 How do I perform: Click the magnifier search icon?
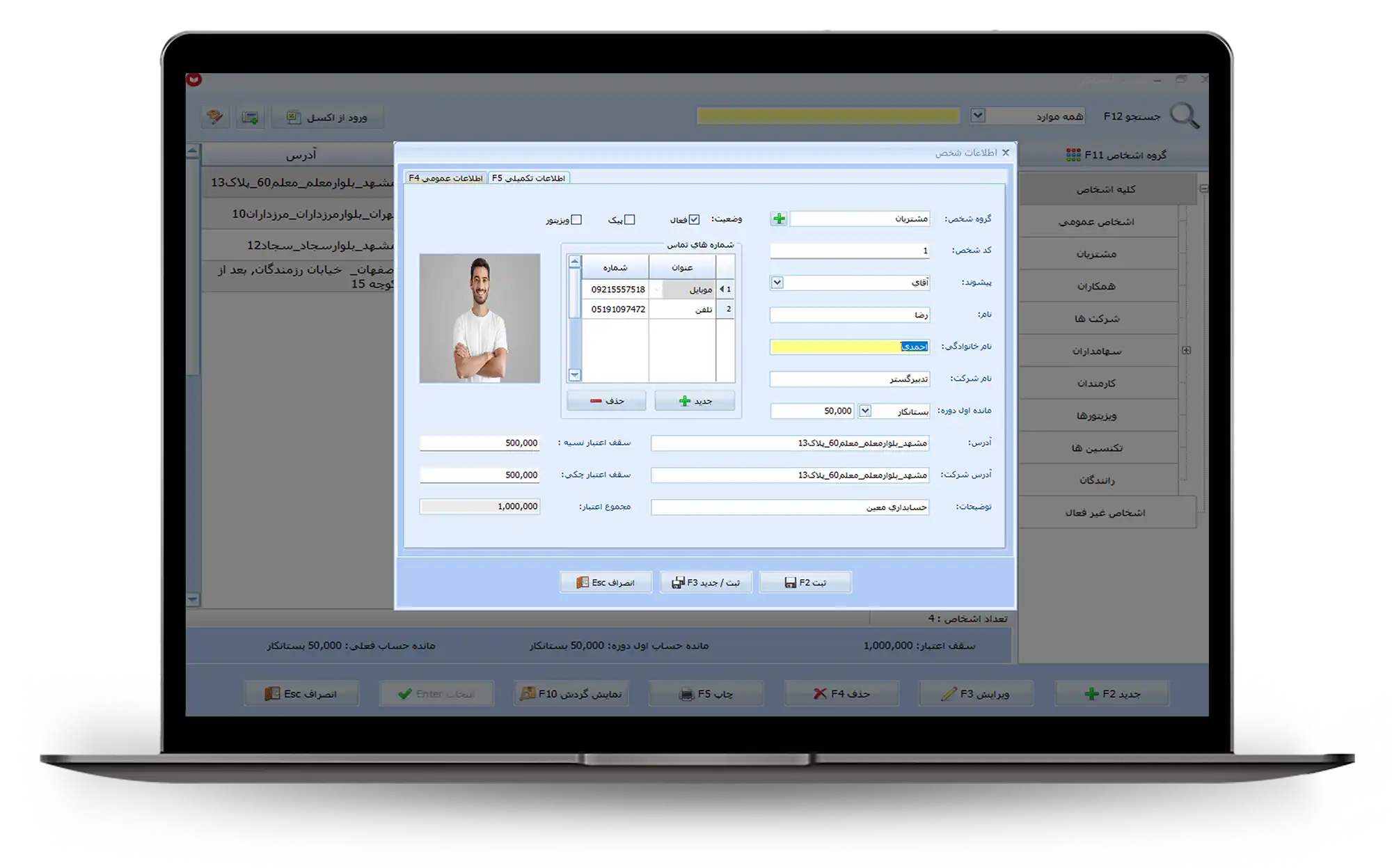1185,116
